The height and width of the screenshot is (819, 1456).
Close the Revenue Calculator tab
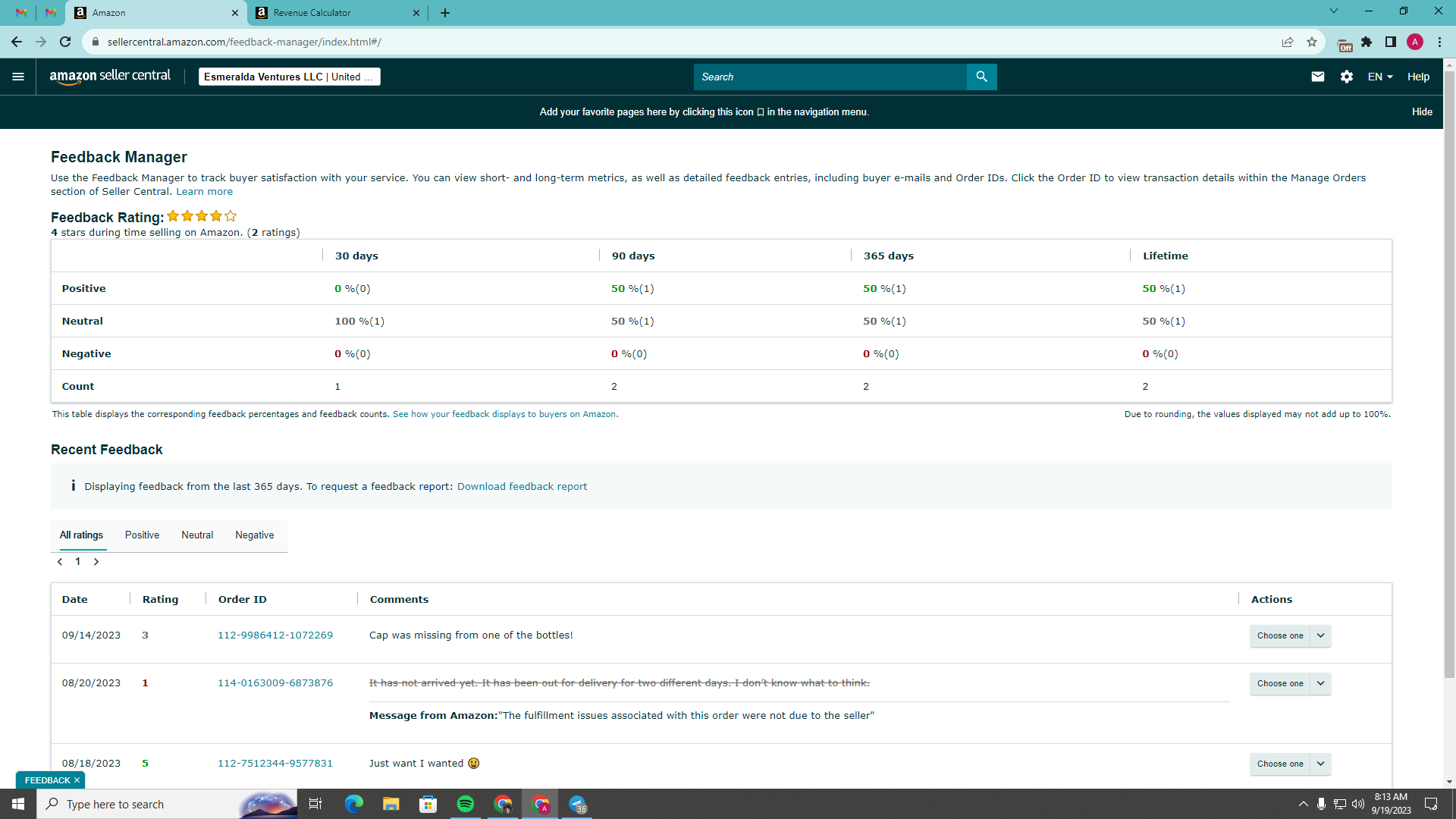(416, 13)
